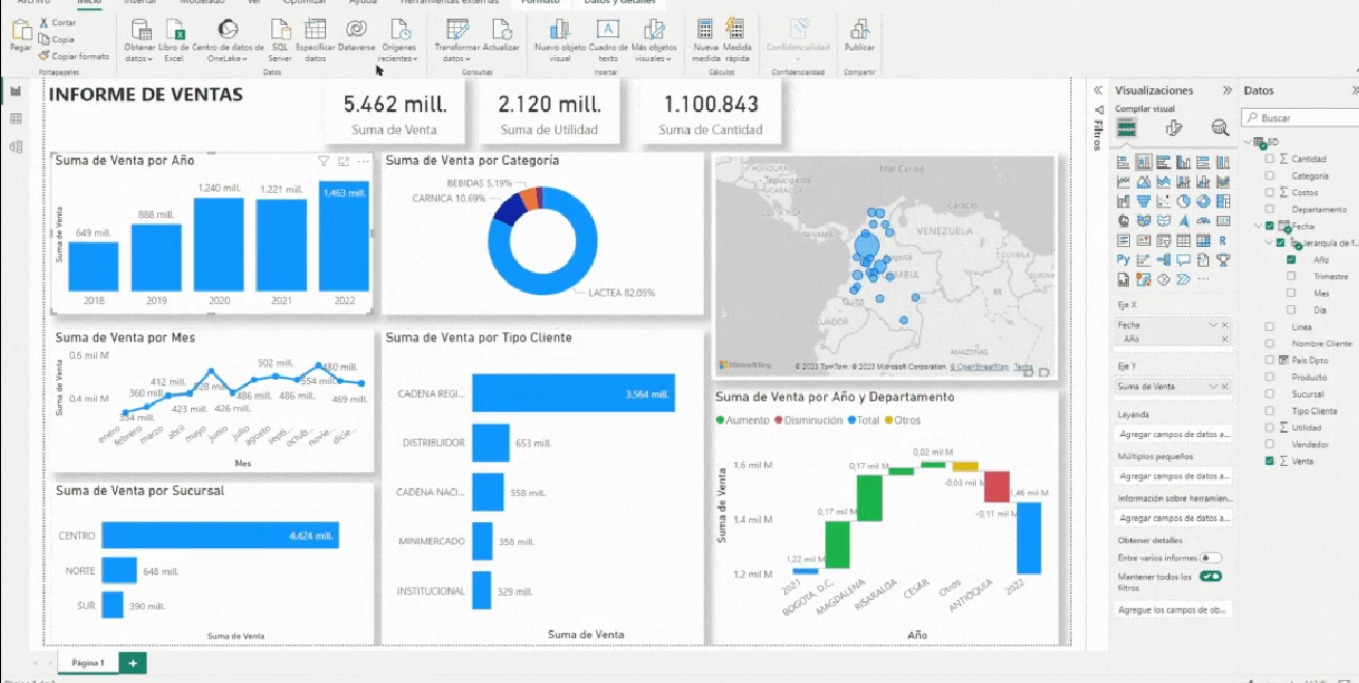Check the Trimestre field checkbox
Image resolution: width=1359 pixels, height=683 pixels.
pos(1292,277)
